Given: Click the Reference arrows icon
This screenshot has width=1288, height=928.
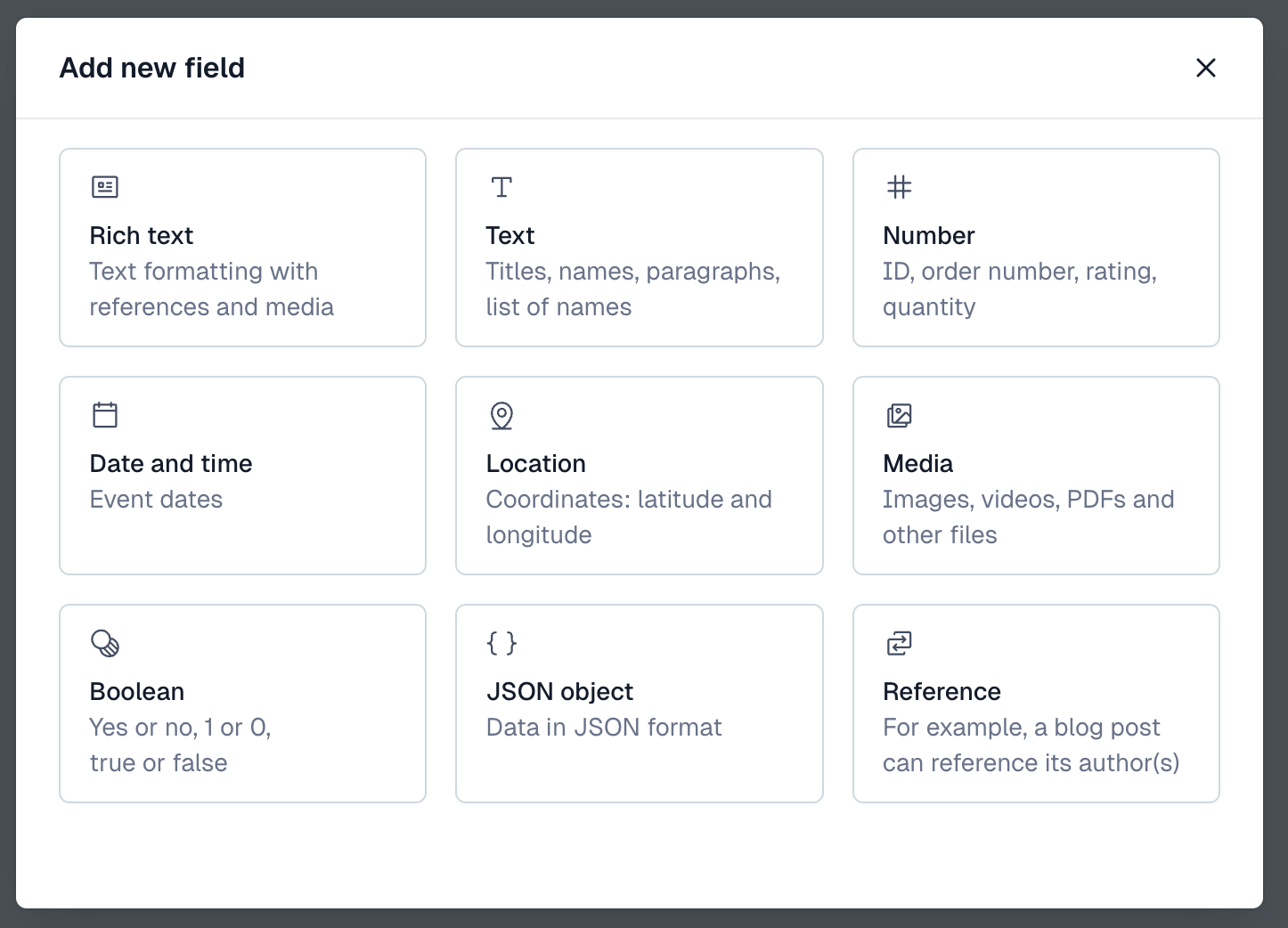Looking at the screenshot, I should pyautogui.click(x=900, y=643).
